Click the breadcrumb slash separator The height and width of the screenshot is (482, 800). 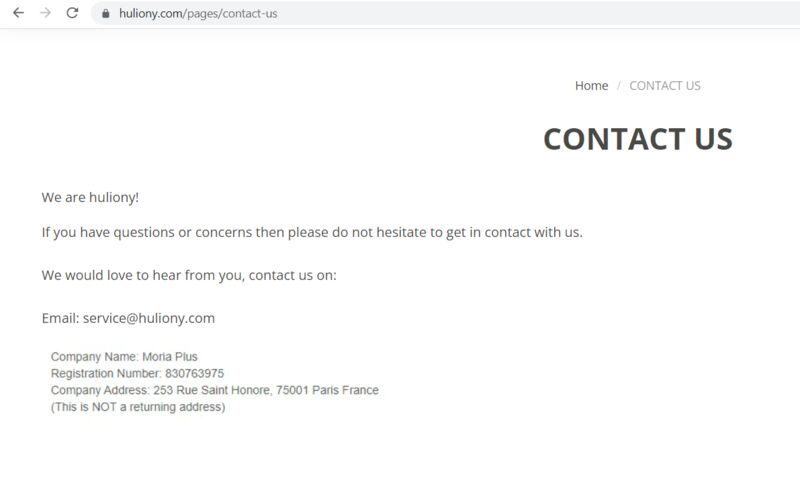618,86
